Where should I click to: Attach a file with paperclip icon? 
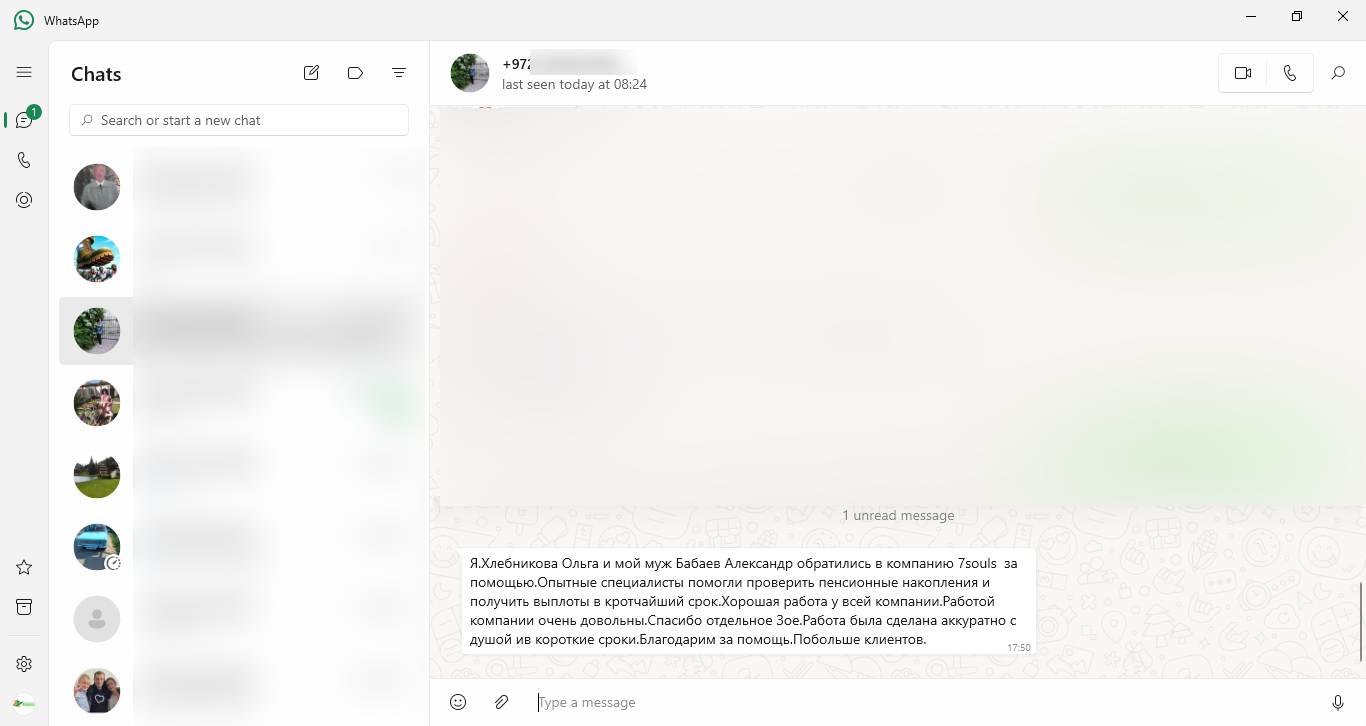tap(502, 702)
